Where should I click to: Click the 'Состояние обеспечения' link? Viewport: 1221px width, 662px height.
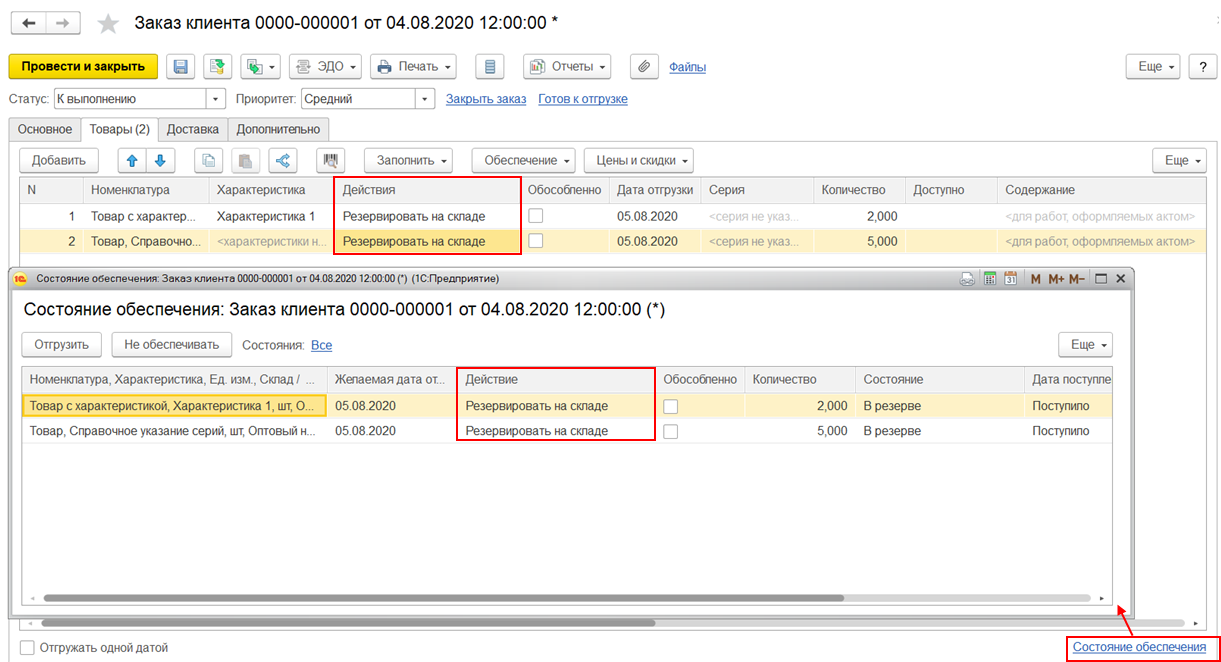tap(1139, 647)
